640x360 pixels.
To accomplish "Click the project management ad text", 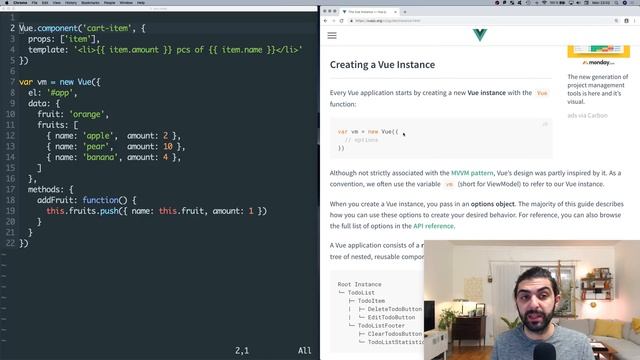I will click(598, 89).
